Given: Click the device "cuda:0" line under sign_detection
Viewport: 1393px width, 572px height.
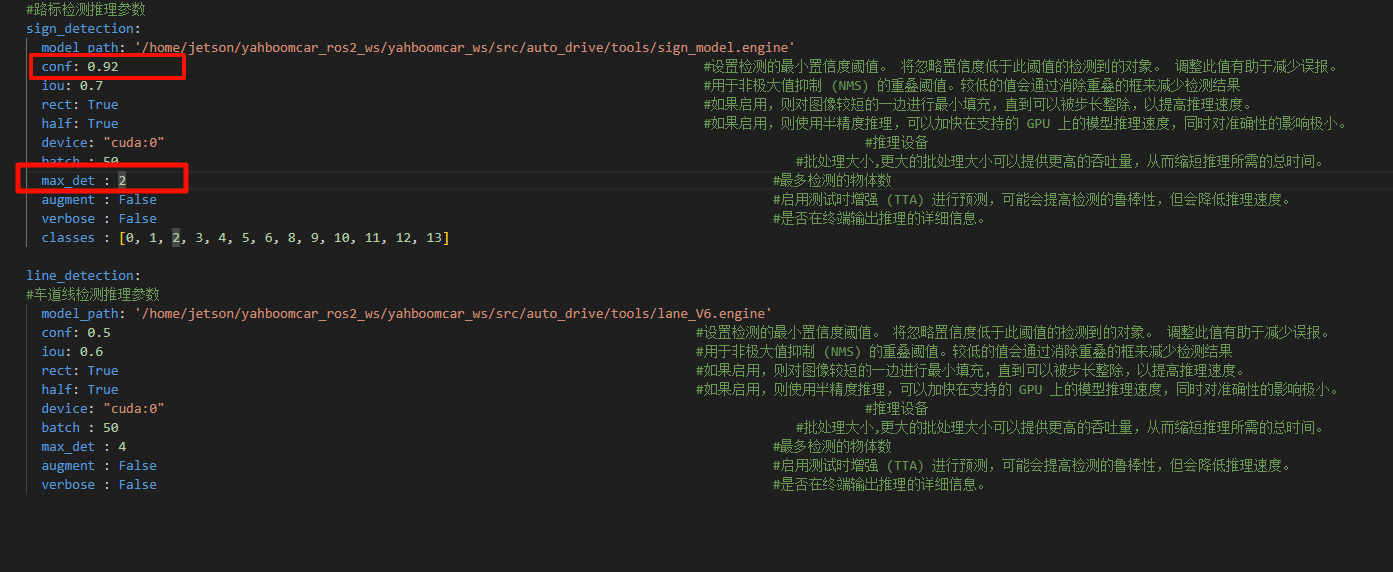Looking at the screenshot, I should [103, 142].
